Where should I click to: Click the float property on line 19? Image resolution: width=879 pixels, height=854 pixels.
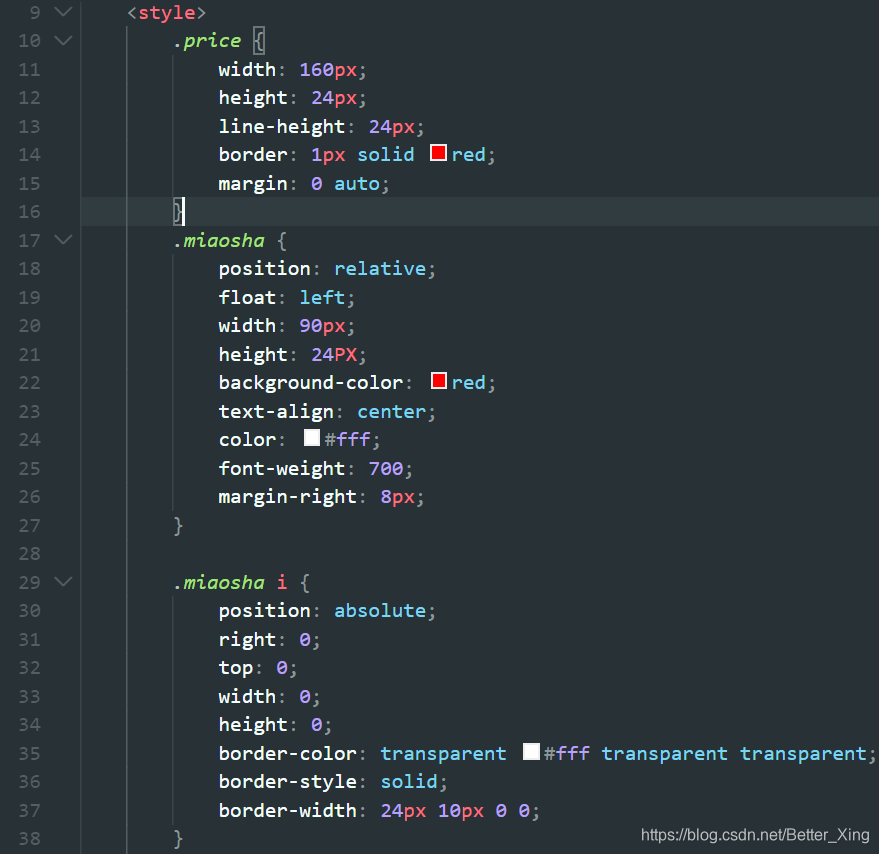[247, 298]
